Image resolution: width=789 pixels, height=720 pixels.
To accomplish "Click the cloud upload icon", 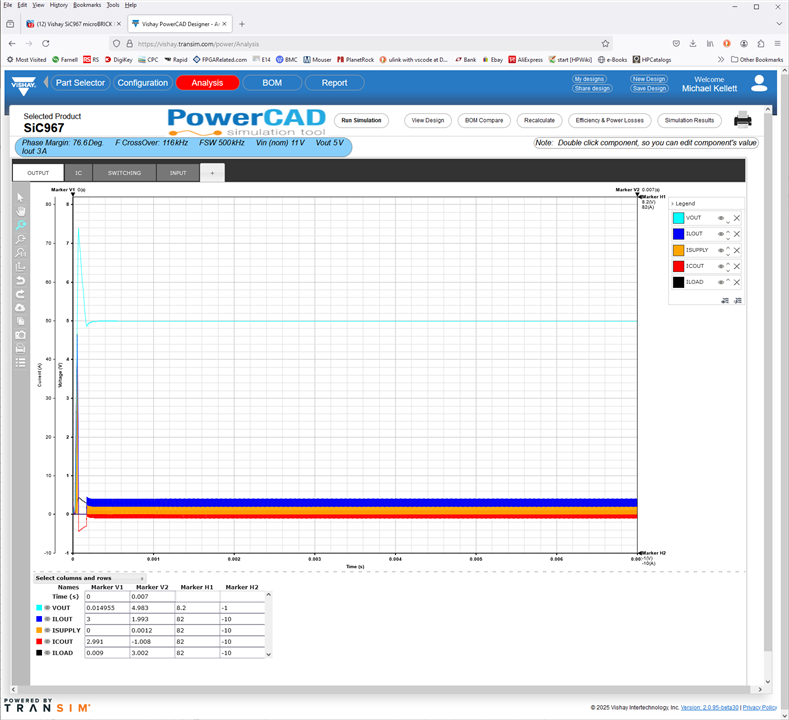I will [x=20, y=307].
